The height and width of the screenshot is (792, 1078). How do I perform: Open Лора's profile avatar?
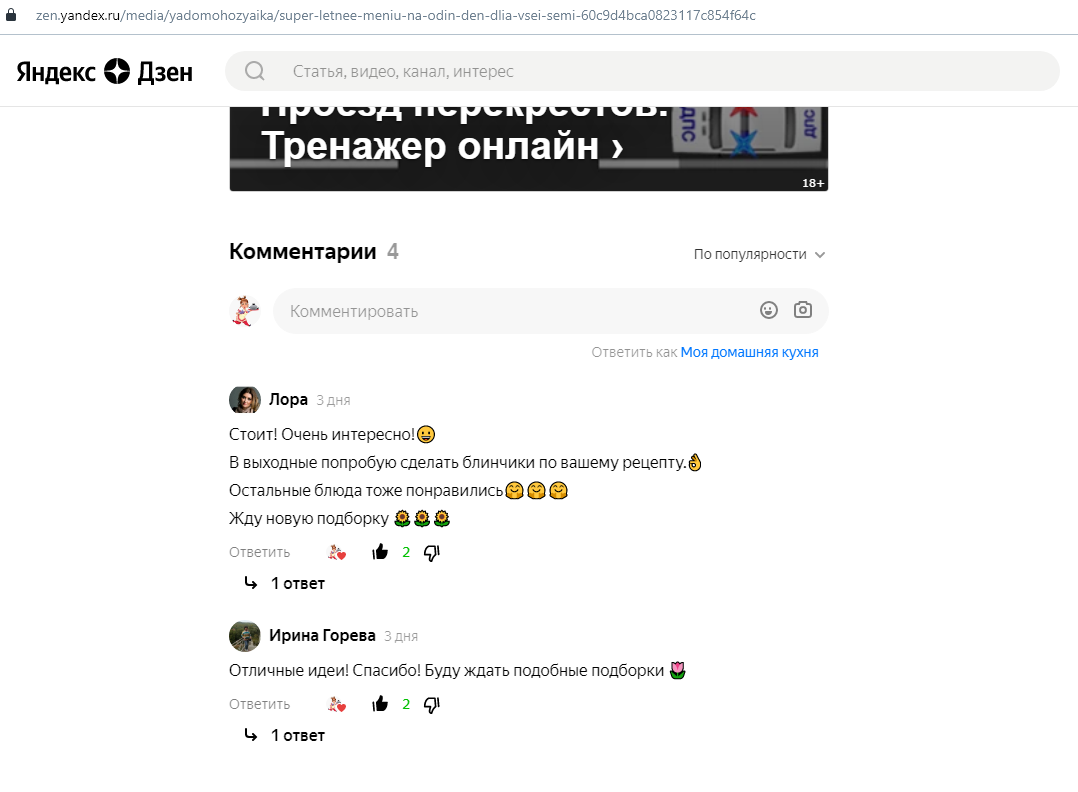coord(245,399)
